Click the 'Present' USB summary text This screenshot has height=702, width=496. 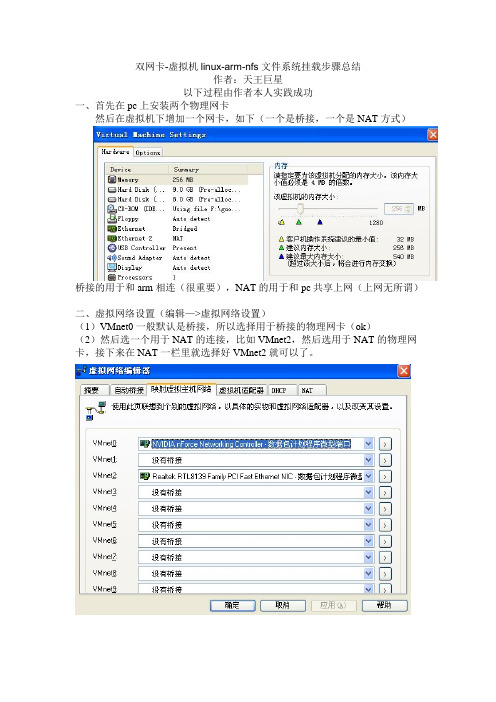click(184, 248)
